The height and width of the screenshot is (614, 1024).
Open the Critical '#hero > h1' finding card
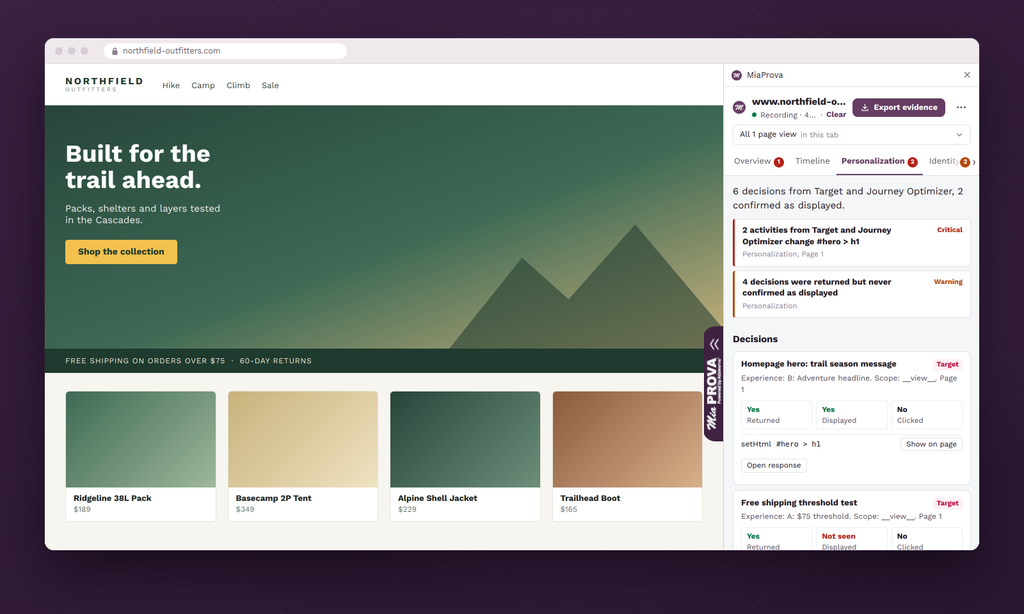click(852, 242)
